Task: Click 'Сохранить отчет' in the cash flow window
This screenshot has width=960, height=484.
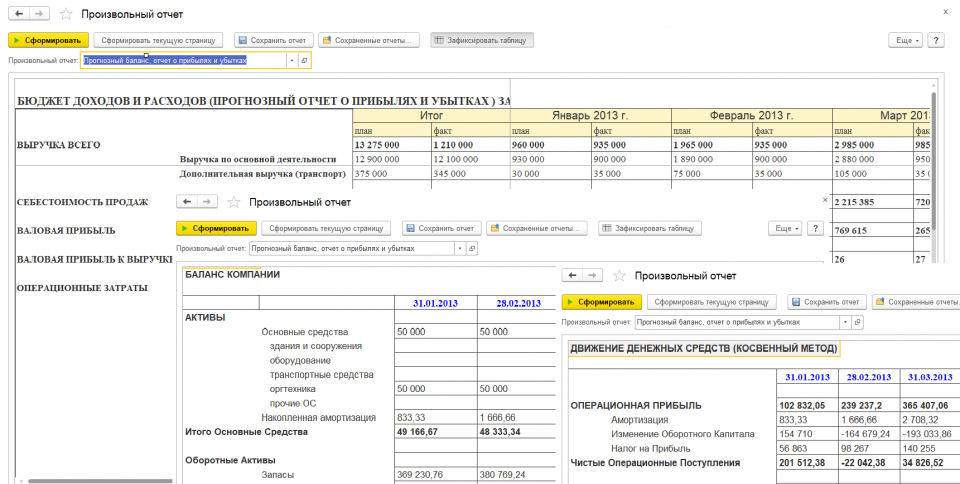Action: pos(826,302)
